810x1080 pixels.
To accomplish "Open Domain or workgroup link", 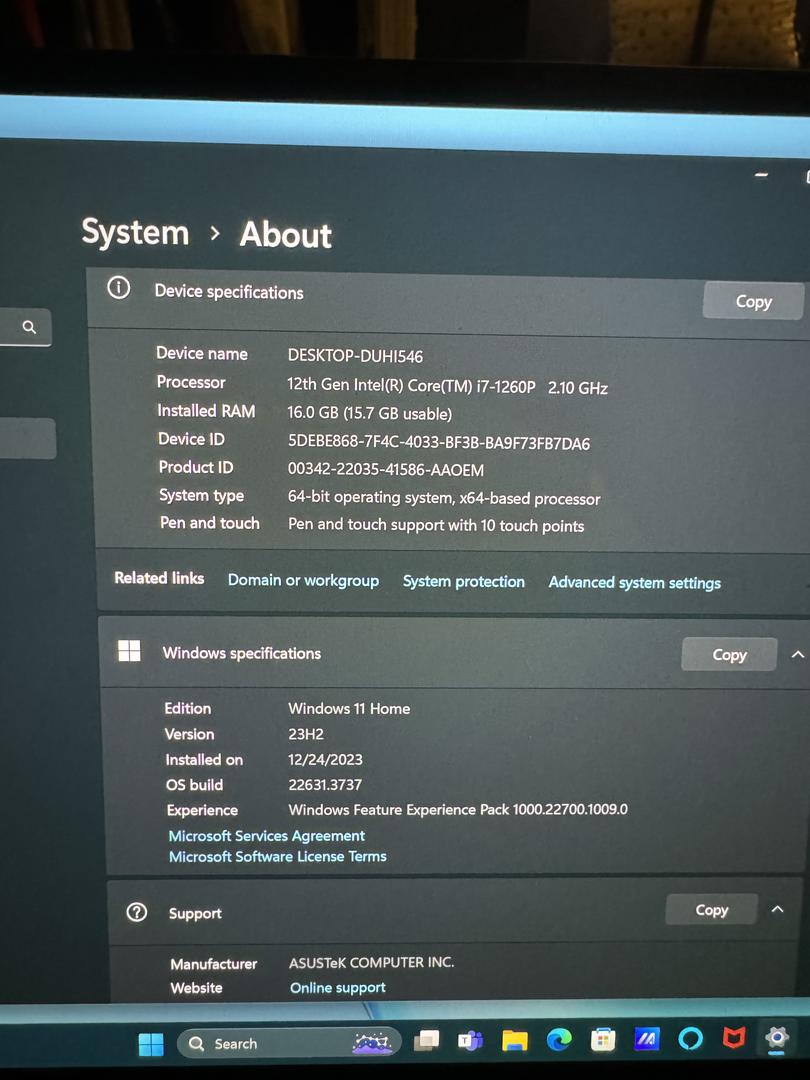I will pyautogui.click(x=303, y=581).
